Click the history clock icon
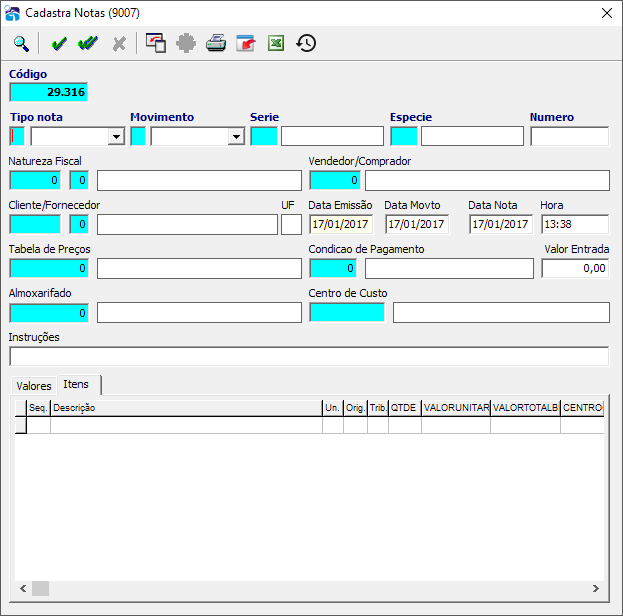Screen dimensions: 623x616 click(306, 43)
